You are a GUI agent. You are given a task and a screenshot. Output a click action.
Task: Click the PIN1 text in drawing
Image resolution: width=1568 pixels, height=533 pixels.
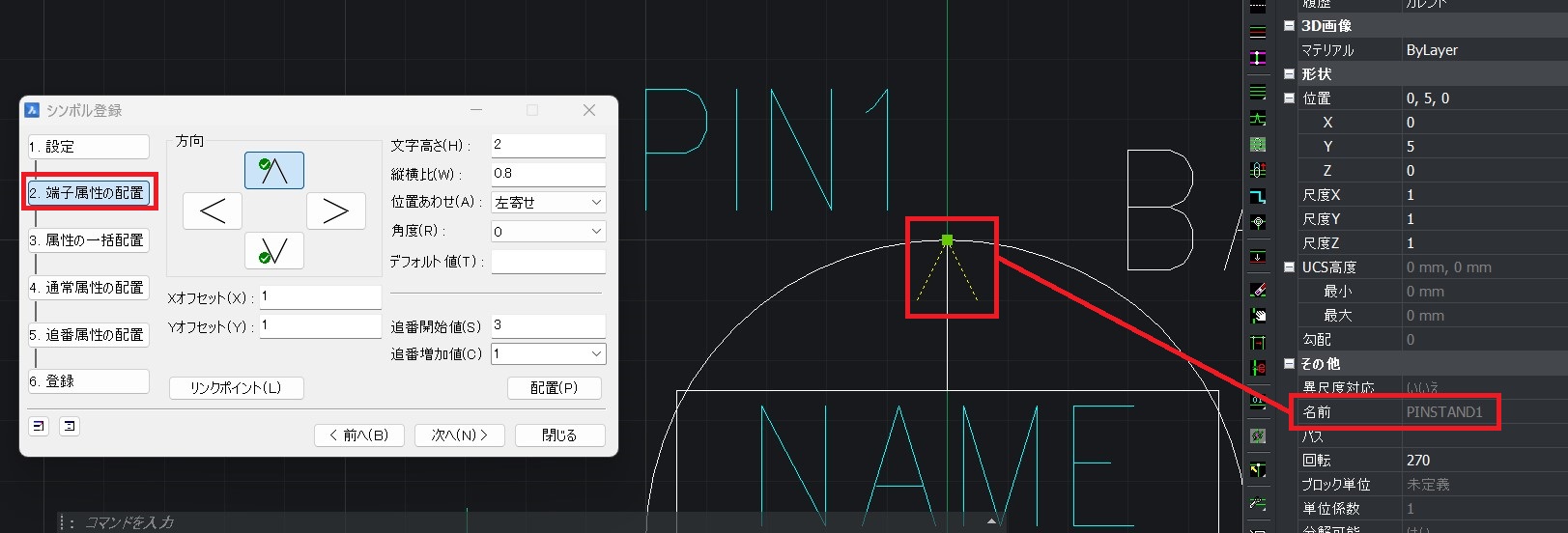pyautogui.click(x=768, y=150)
